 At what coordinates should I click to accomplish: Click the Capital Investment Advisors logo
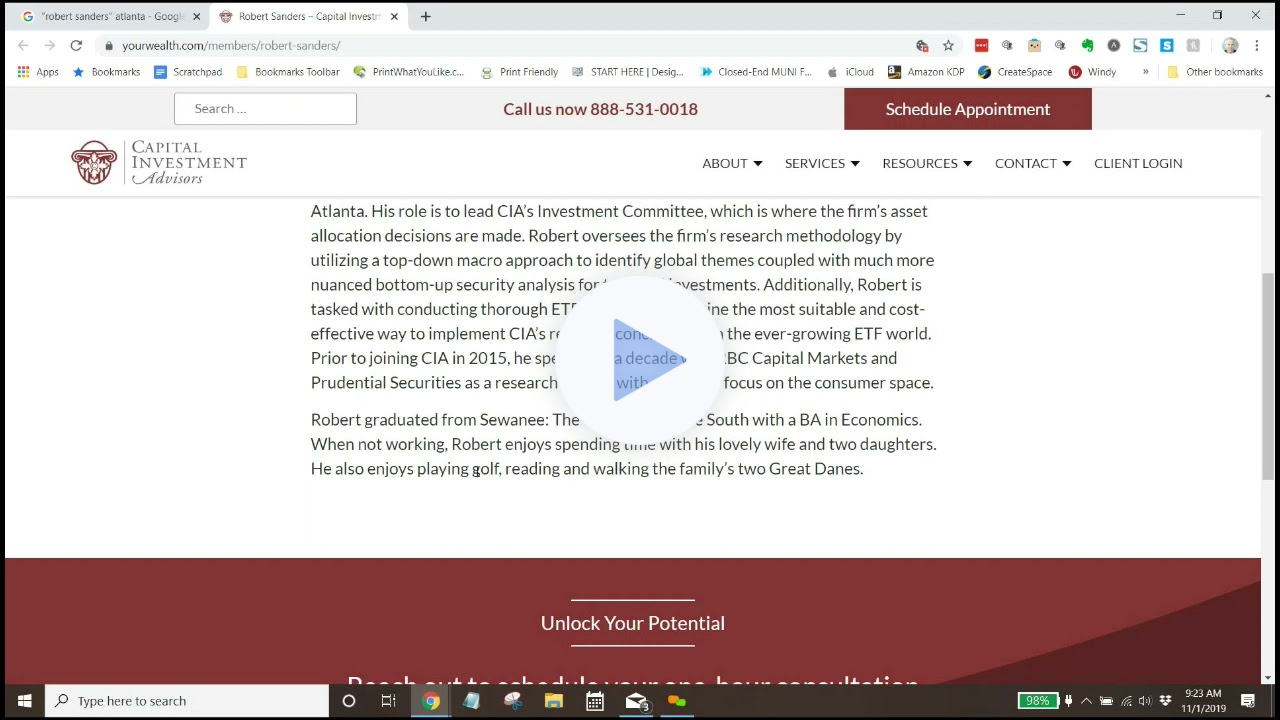click(x=158, y=163)
